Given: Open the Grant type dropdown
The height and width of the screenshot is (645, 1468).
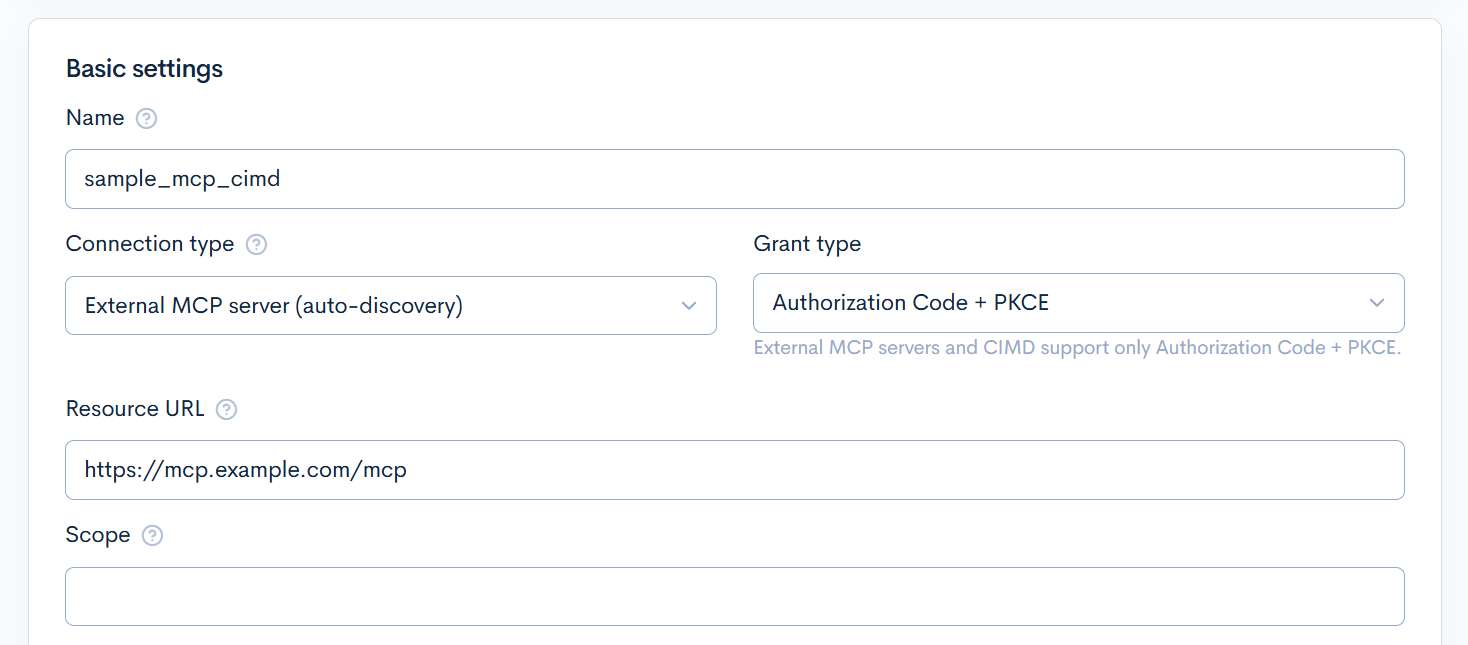Looking at the screenshot, I should pyautogui.click(x=1079, y=303).
